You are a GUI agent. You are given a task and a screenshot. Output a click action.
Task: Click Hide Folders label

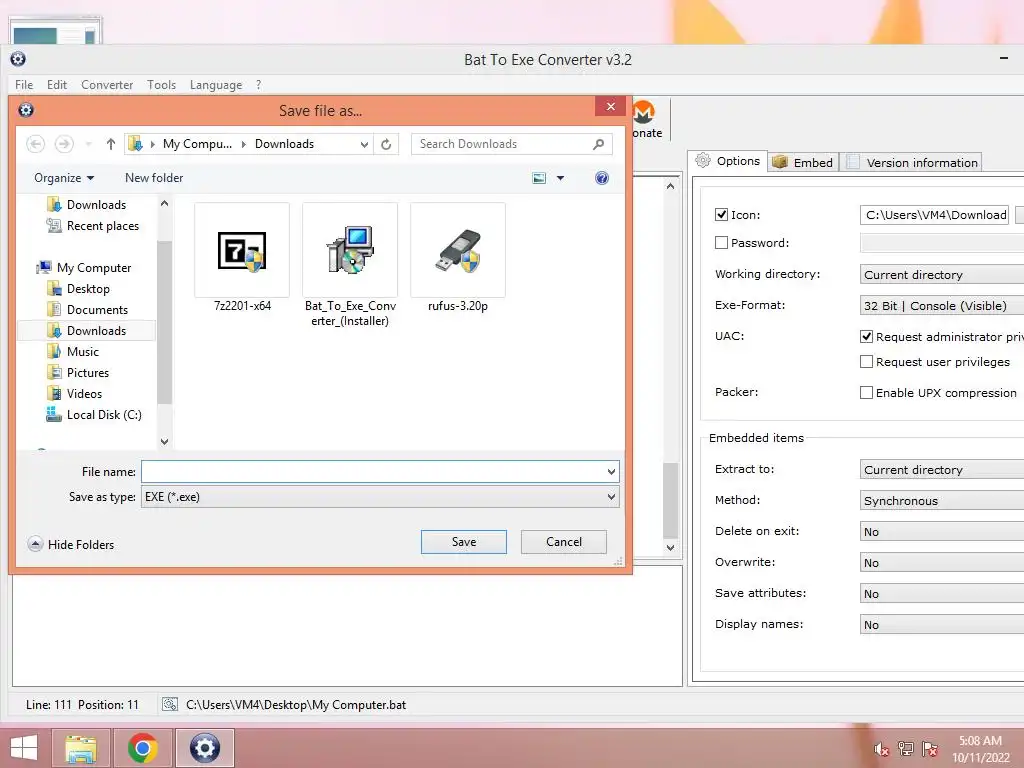(81, 545)
